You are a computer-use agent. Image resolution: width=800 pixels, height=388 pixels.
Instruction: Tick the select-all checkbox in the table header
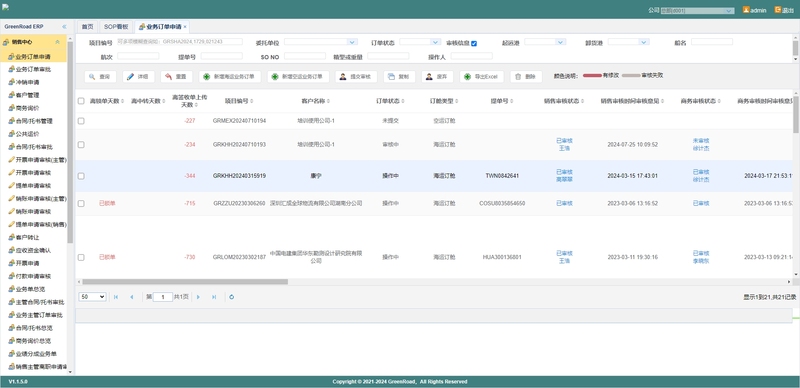81,101
